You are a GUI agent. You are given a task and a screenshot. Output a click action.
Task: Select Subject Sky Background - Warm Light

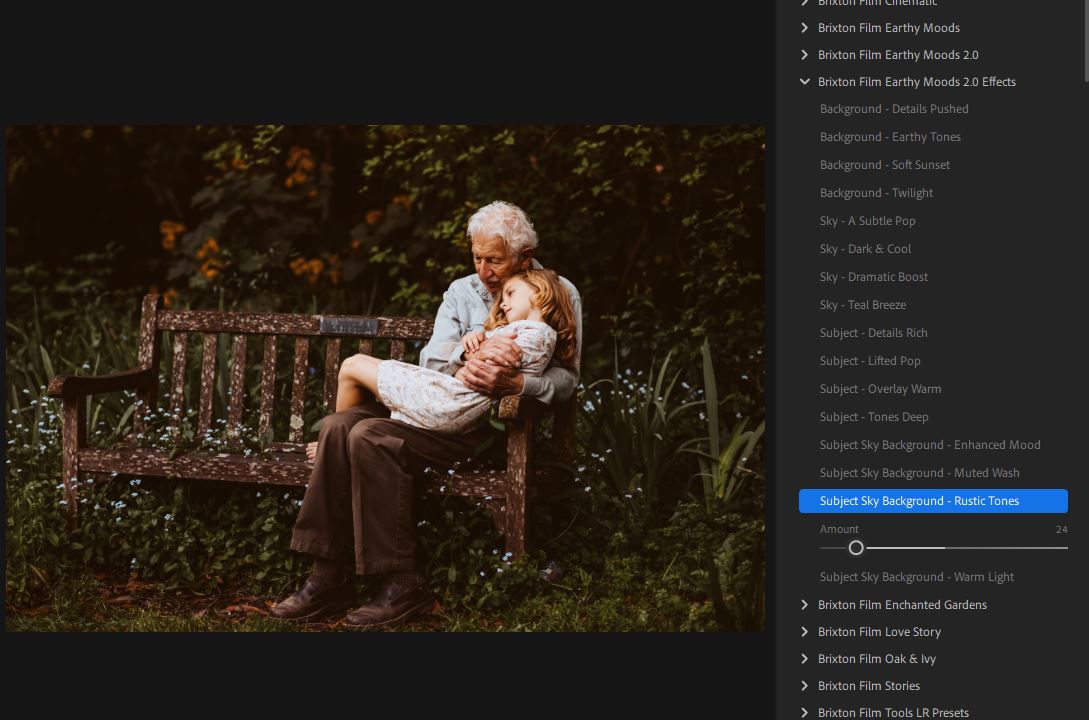916,577
